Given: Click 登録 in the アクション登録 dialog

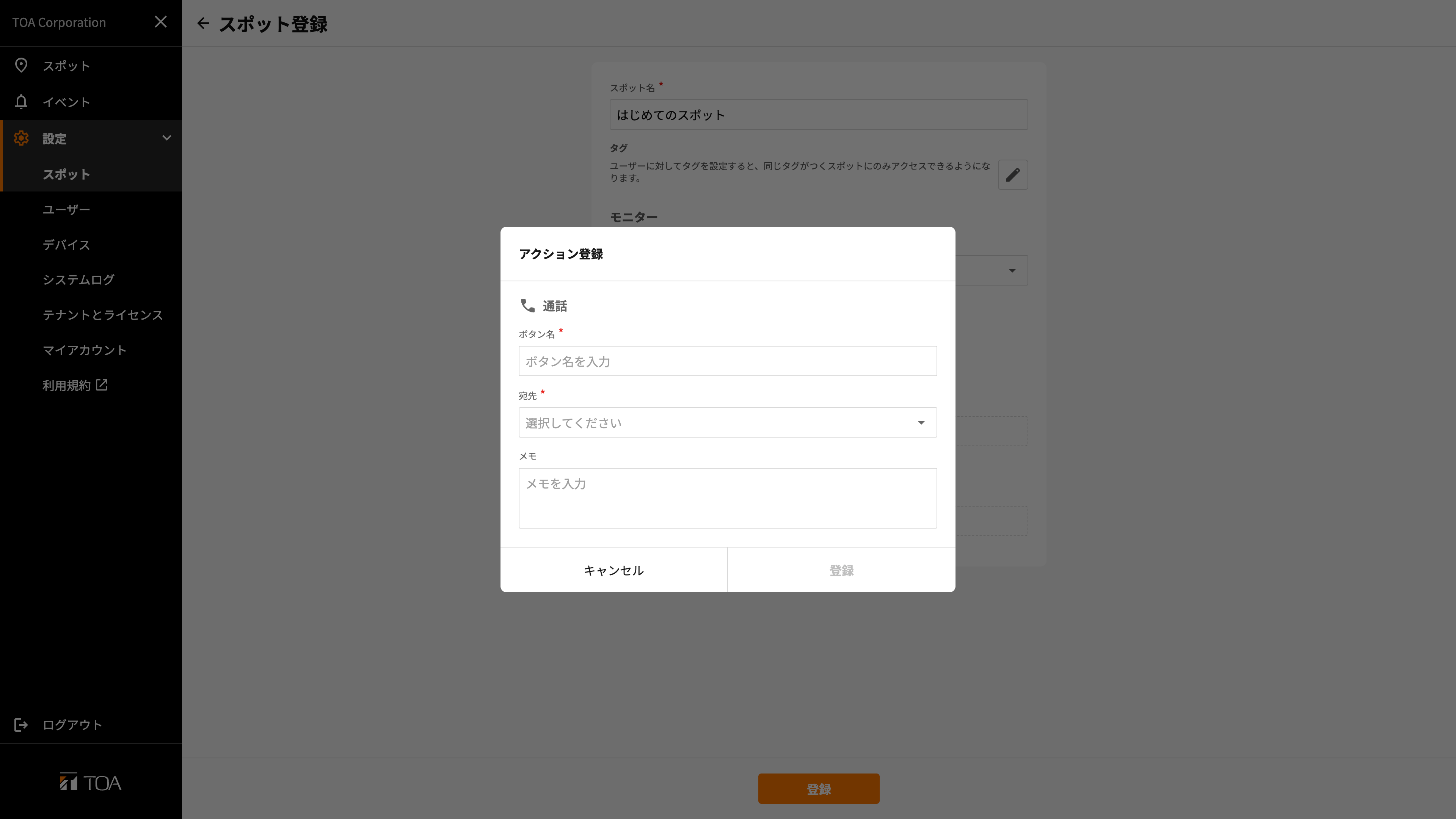Looking at the screenshot, I should coord(842,570).
